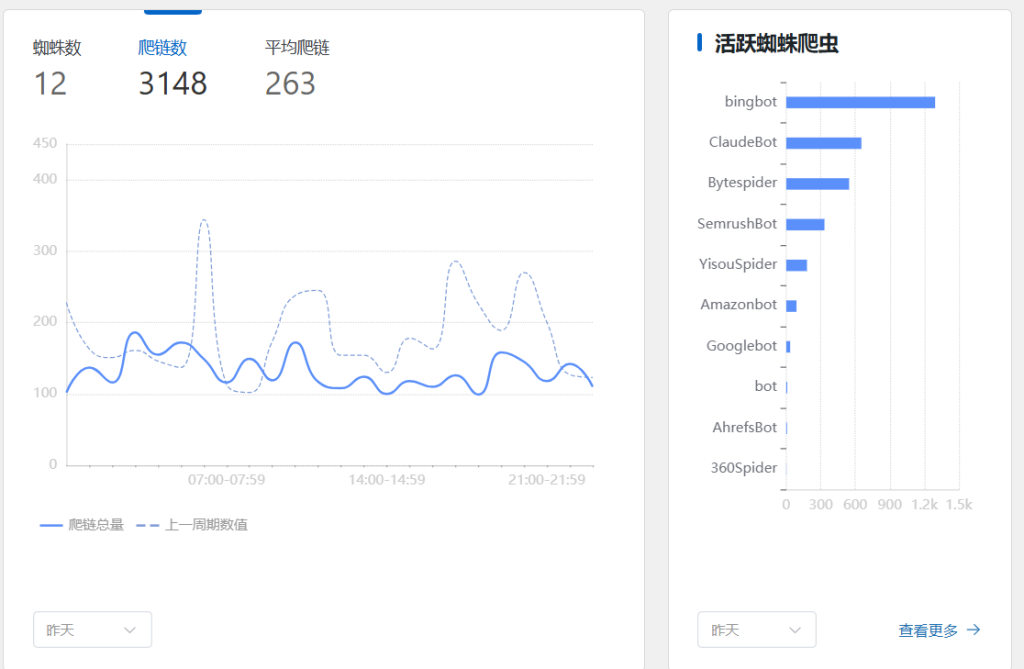Click the SemrushBot bar
The width and height of the screenshot is (1024, 669).
click(x=805, y=225)
